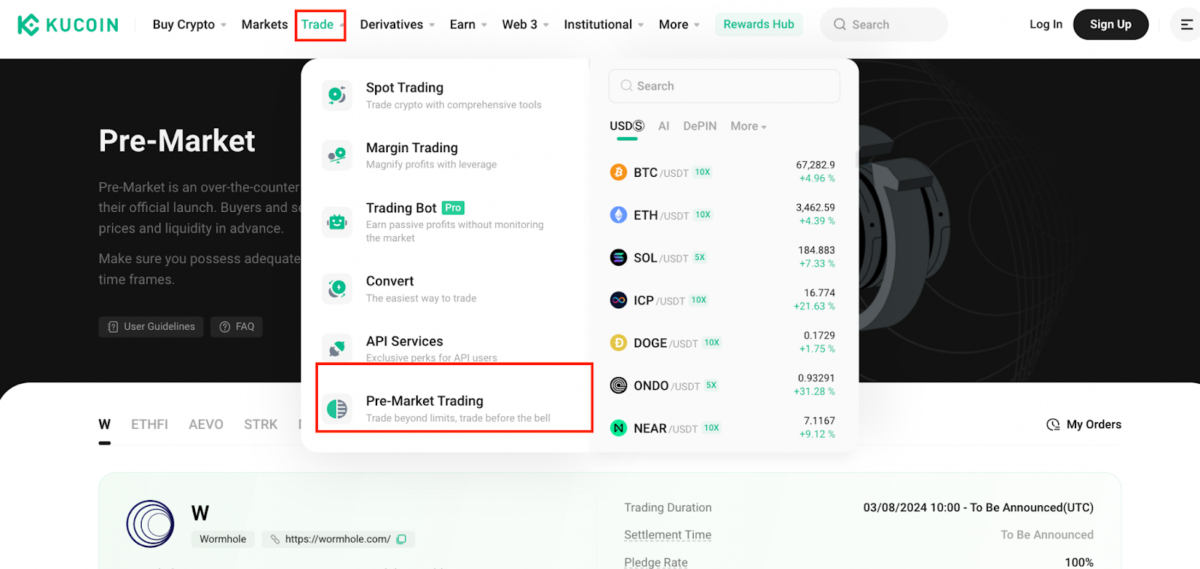Click the Trading Bot robot icon
1200x569 pixels.
(x=337, y=222)
